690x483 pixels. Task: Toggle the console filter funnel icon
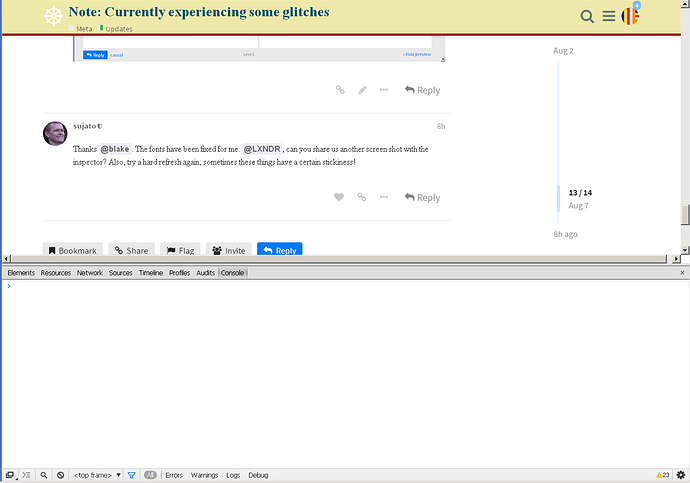click(131, 475)
